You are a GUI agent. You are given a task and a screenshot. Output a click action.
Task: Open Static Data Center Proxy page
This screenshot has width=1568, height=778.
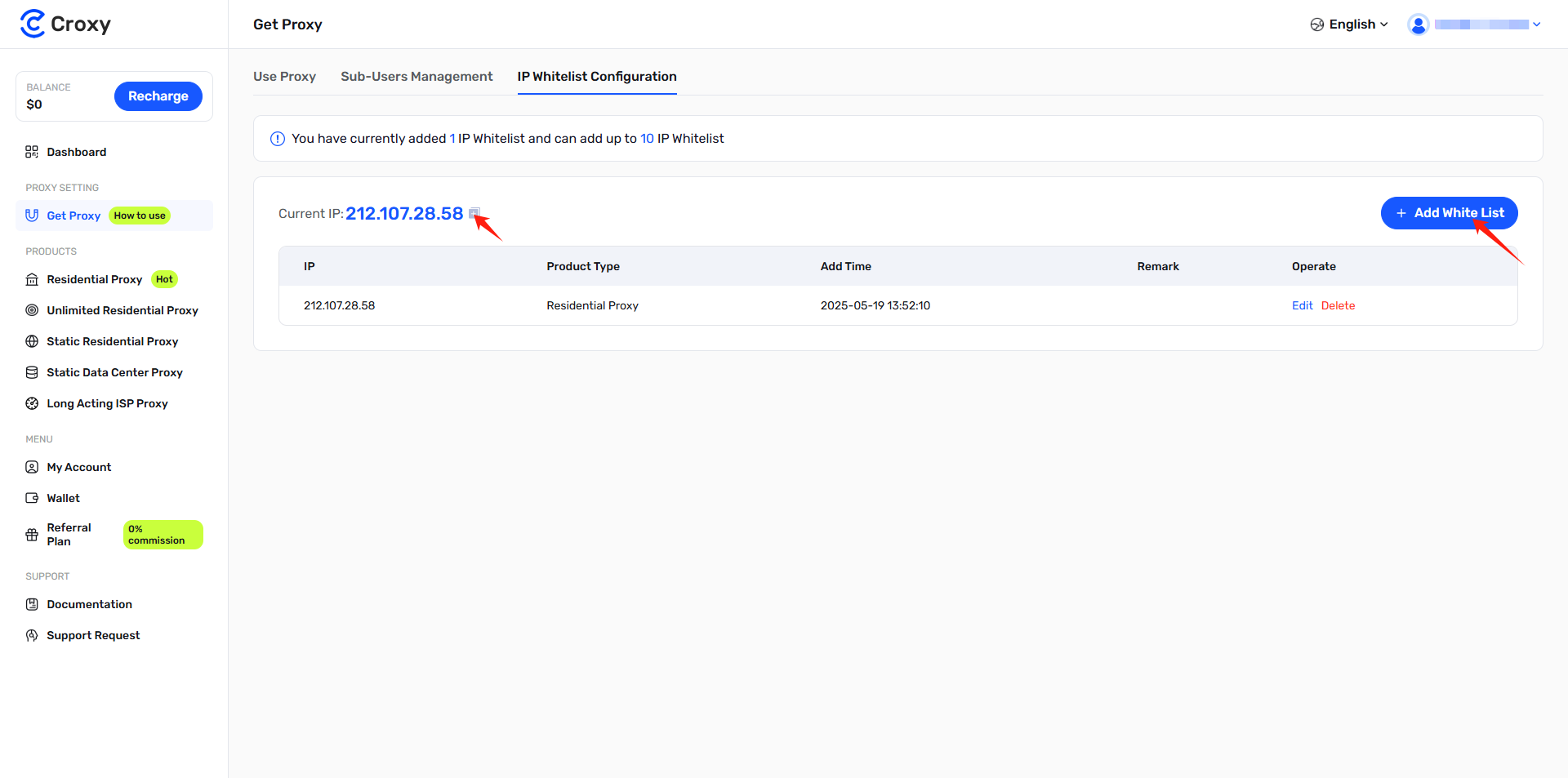[x=114, y=372]
